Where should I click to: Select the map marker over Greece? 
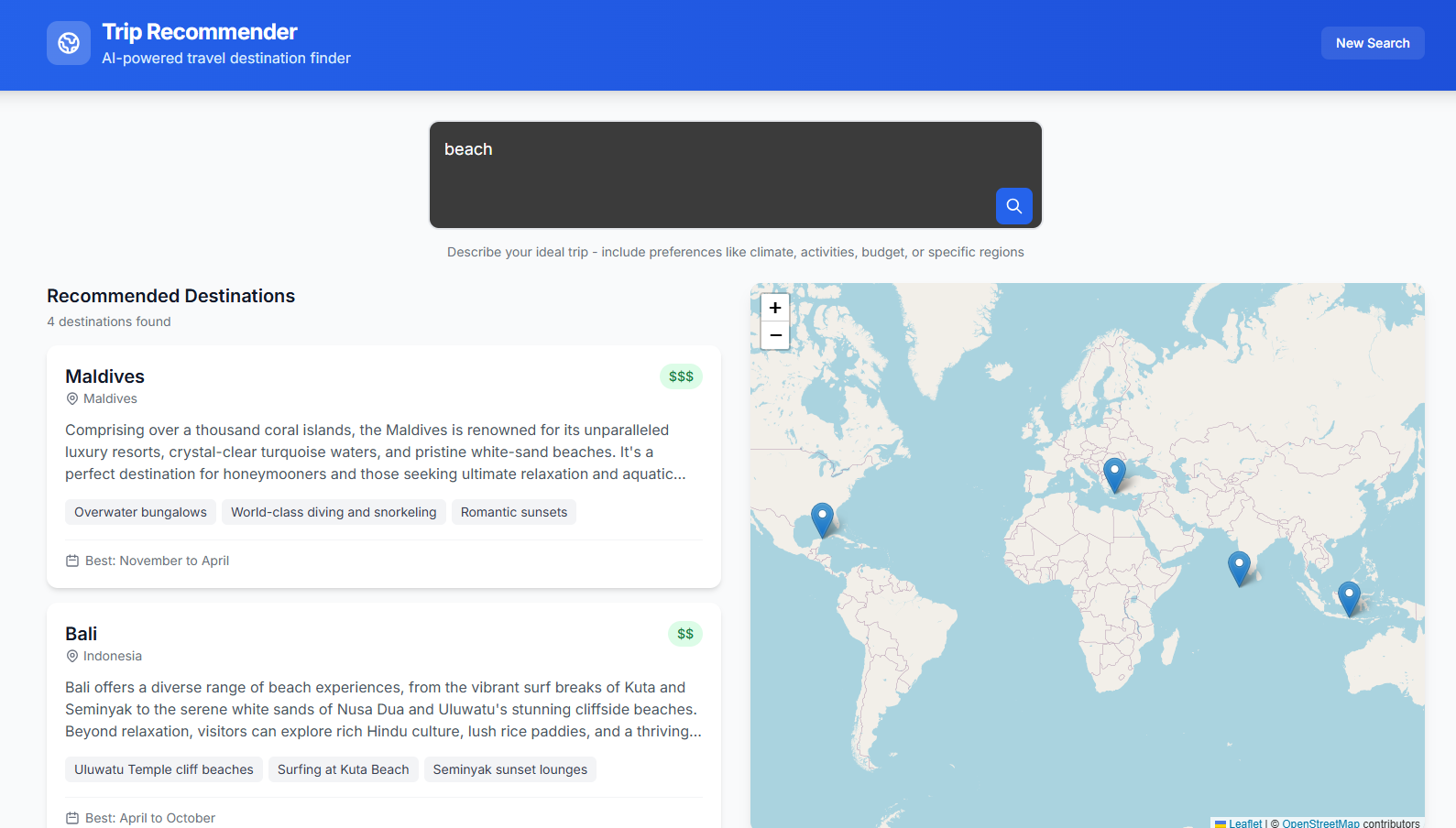(1113, 474)
